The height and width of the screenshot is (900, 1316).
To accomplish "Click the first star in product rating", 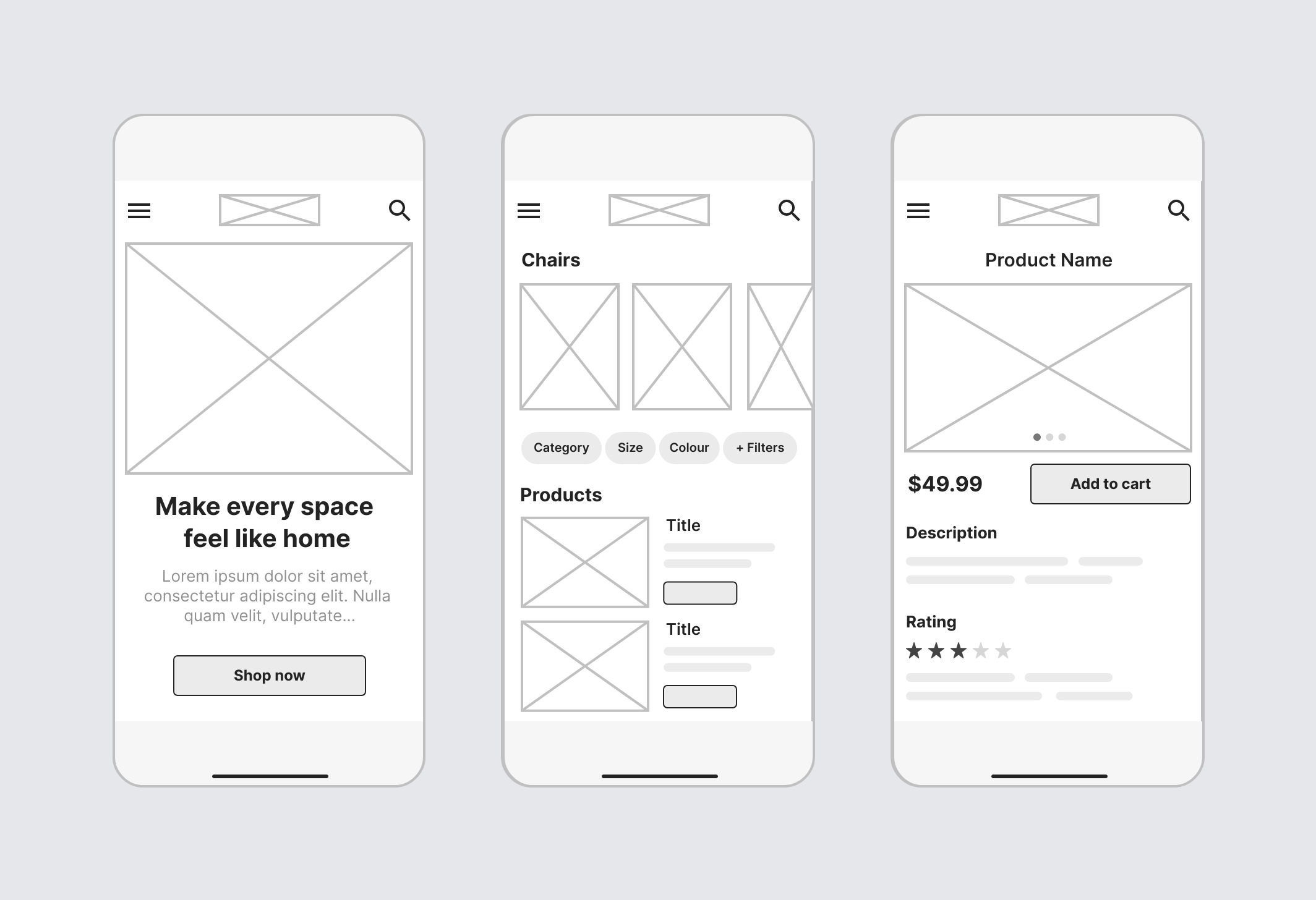I will coord(915,652).
